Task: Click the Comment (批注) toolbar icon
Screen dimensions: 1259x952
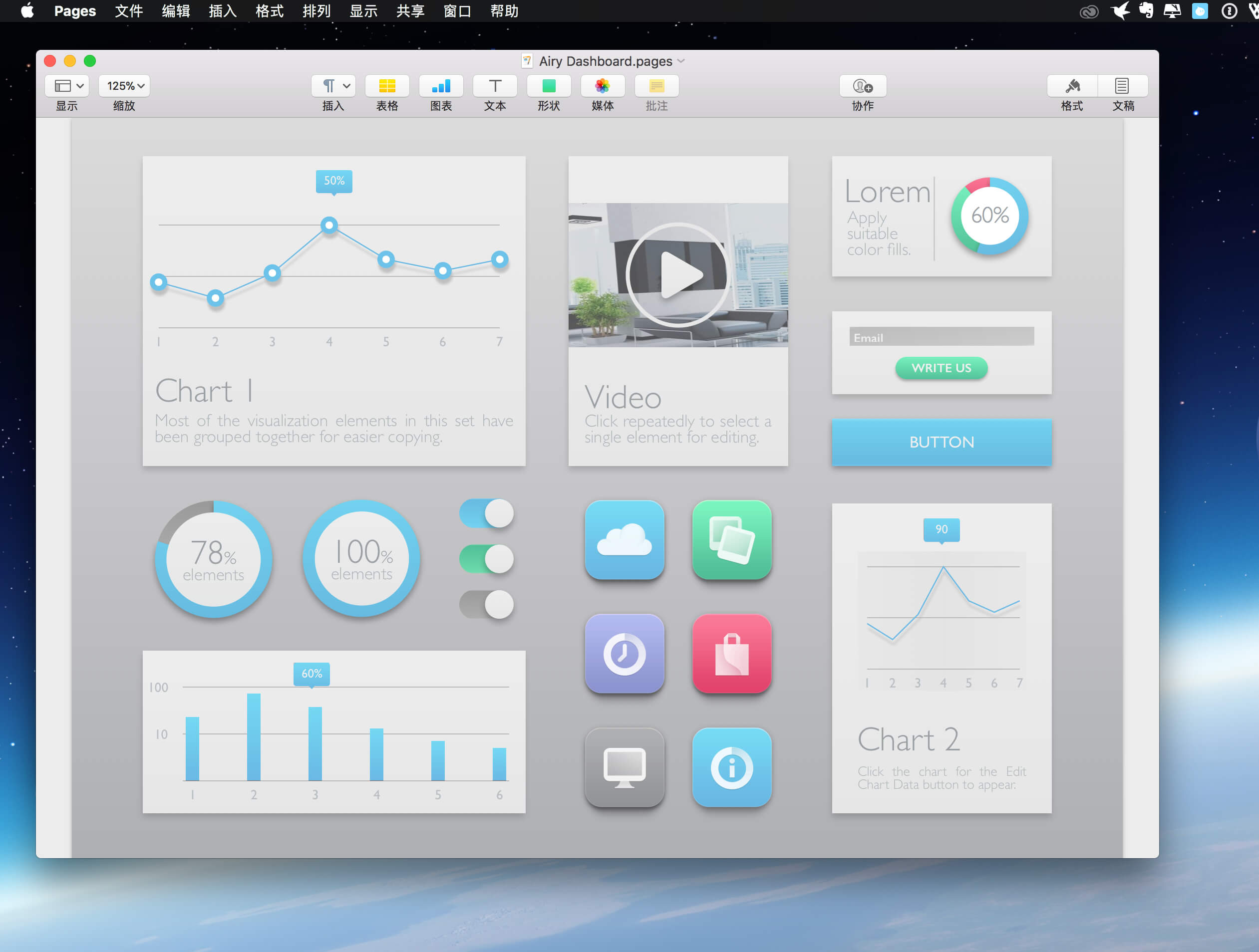Action: tap(657, 86)
